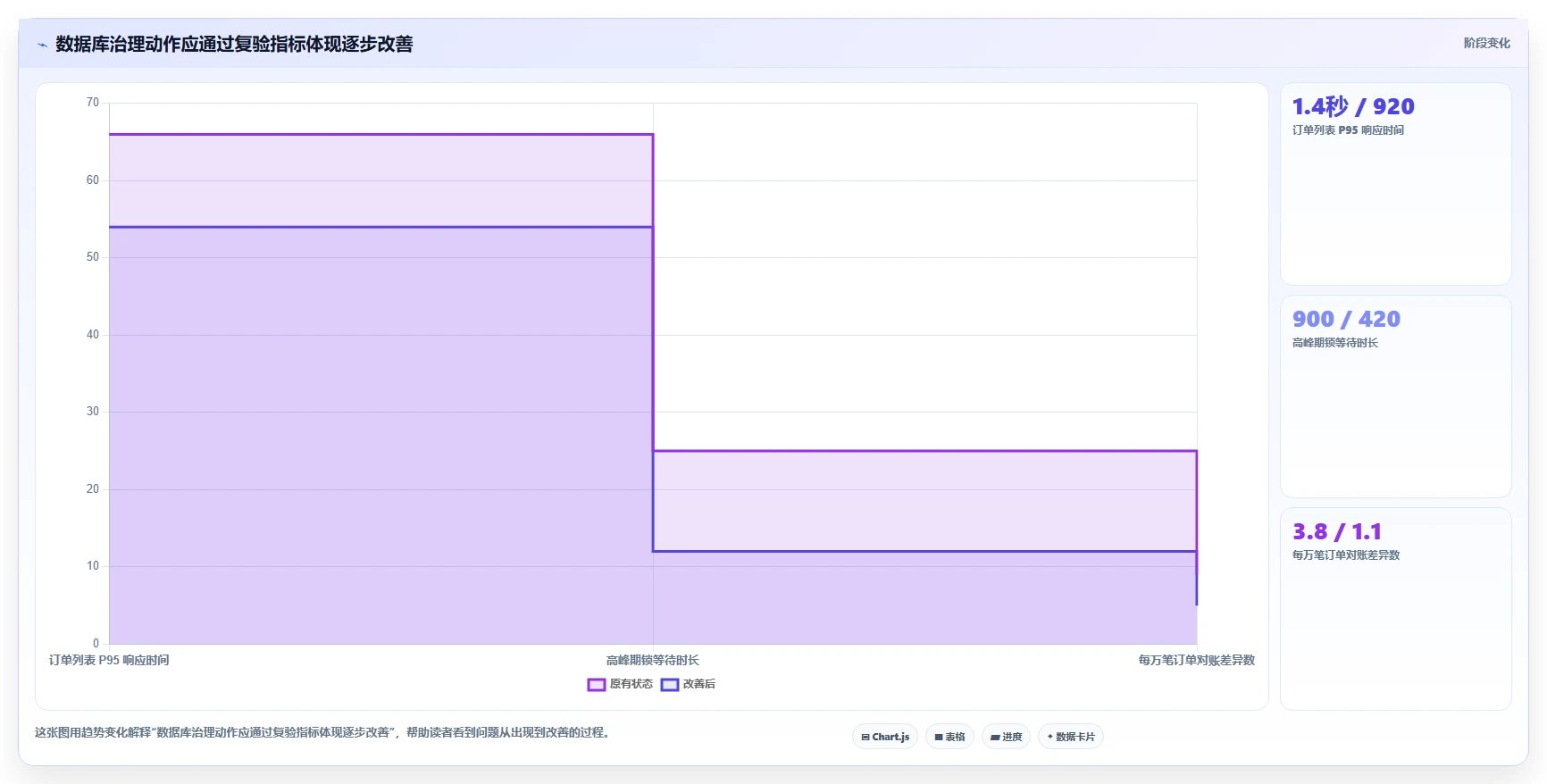Screen dimensions: 1547x784
Task: Click the 表格 tag
Action: [x=949, y=737]
